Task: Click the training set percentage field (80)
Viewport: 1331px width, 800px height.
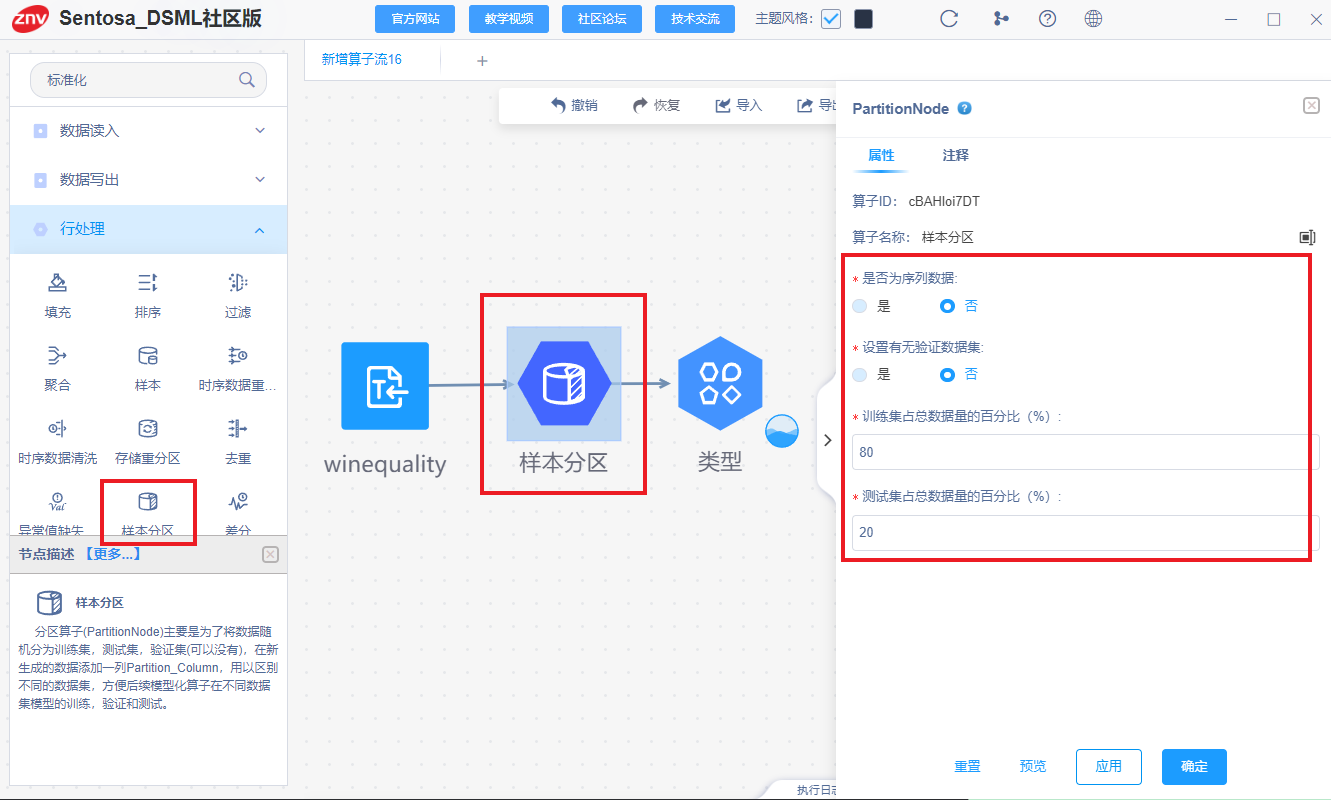Action: (1085, 452)
